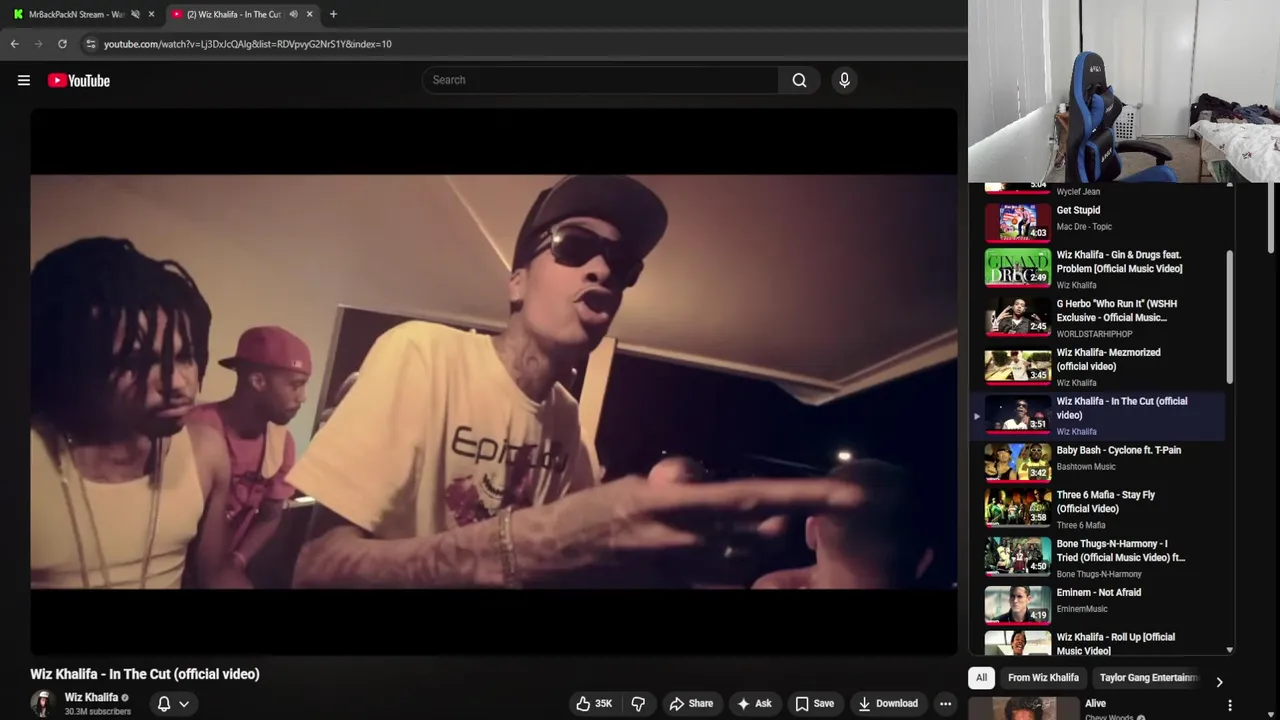The height and width of the screenshot is (720, 1280).
Task: Click the Eminem - Not Afraid title
Action: [x=1099, y=592]
